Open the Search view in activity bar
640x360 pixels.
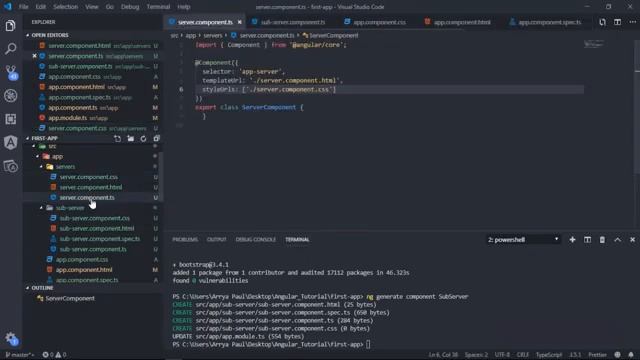11,49
